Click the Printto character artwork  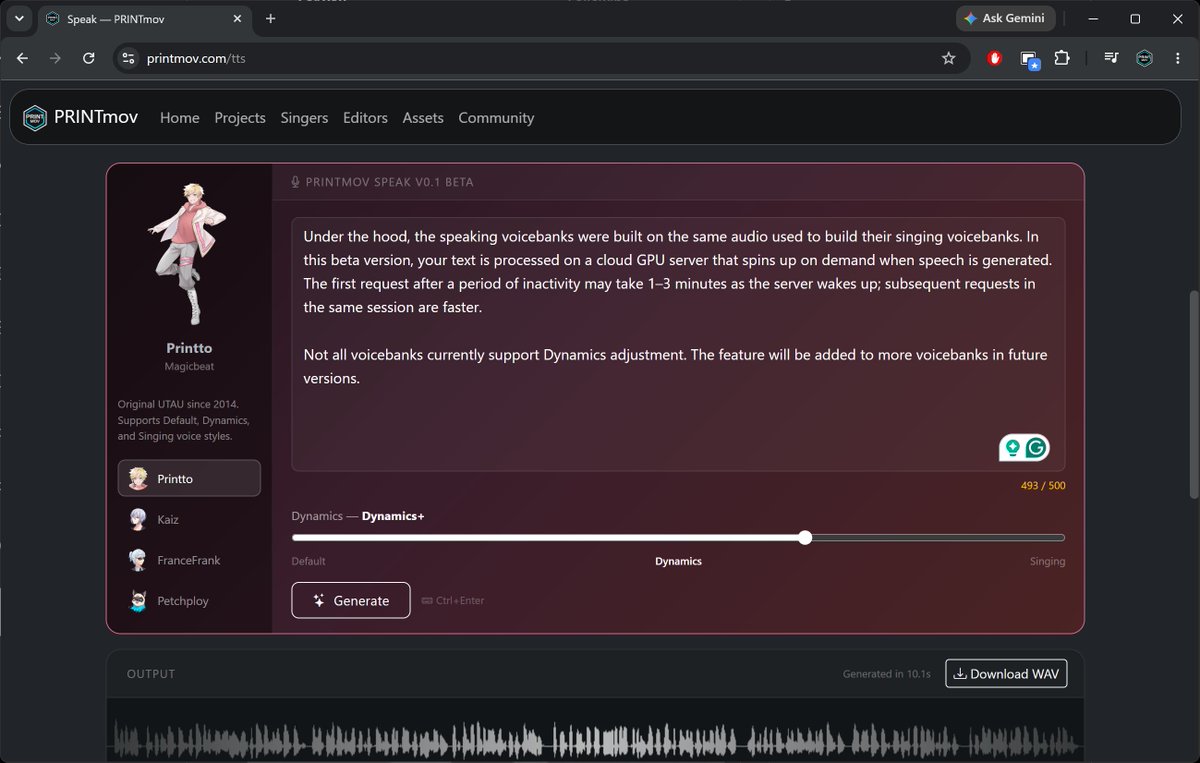(187, 253)
